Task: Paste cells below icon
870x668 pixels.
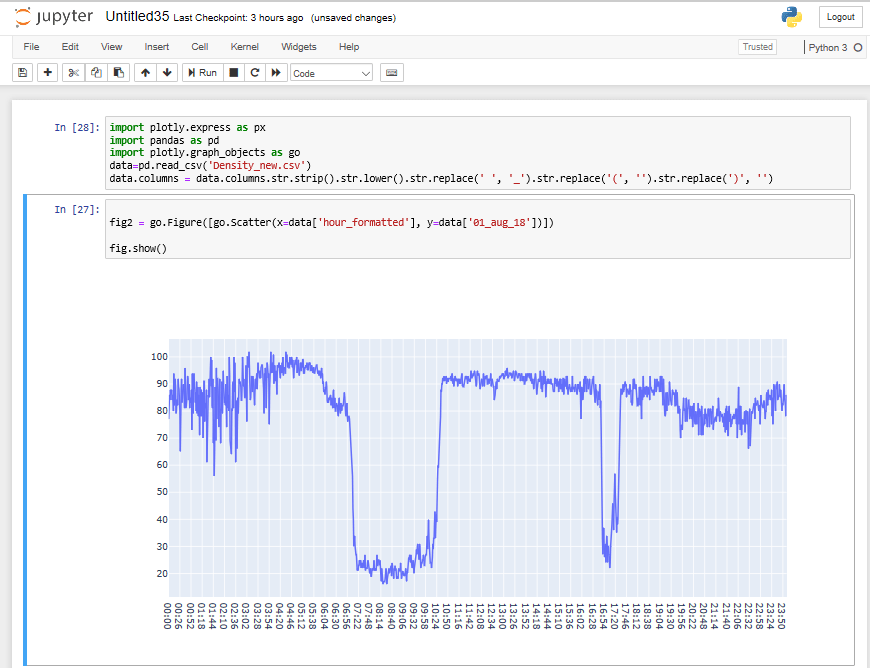Action: coord(118,73)
